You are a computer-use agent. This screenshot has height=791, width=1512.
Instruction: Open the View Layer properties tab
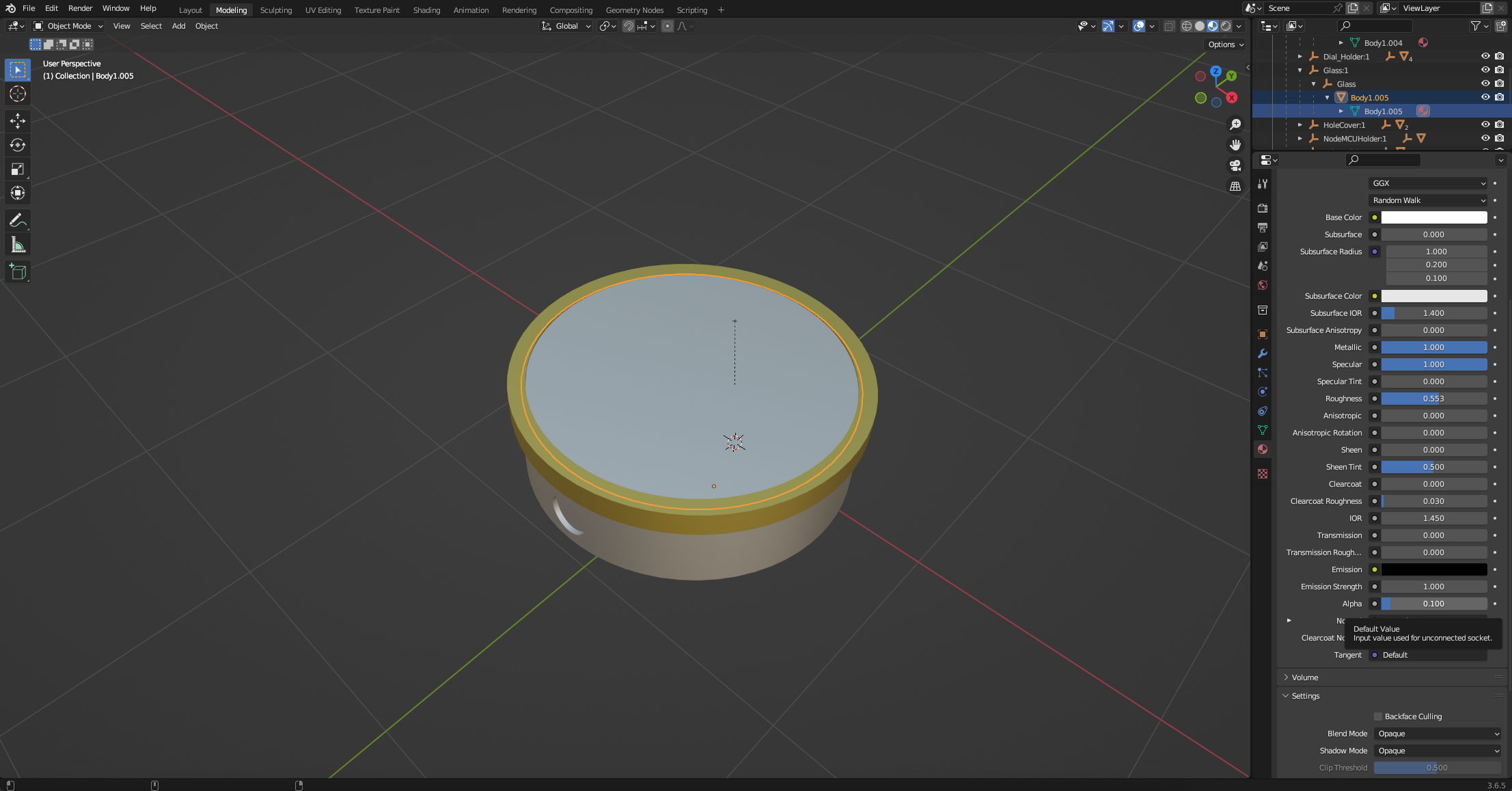point(1263,246)
